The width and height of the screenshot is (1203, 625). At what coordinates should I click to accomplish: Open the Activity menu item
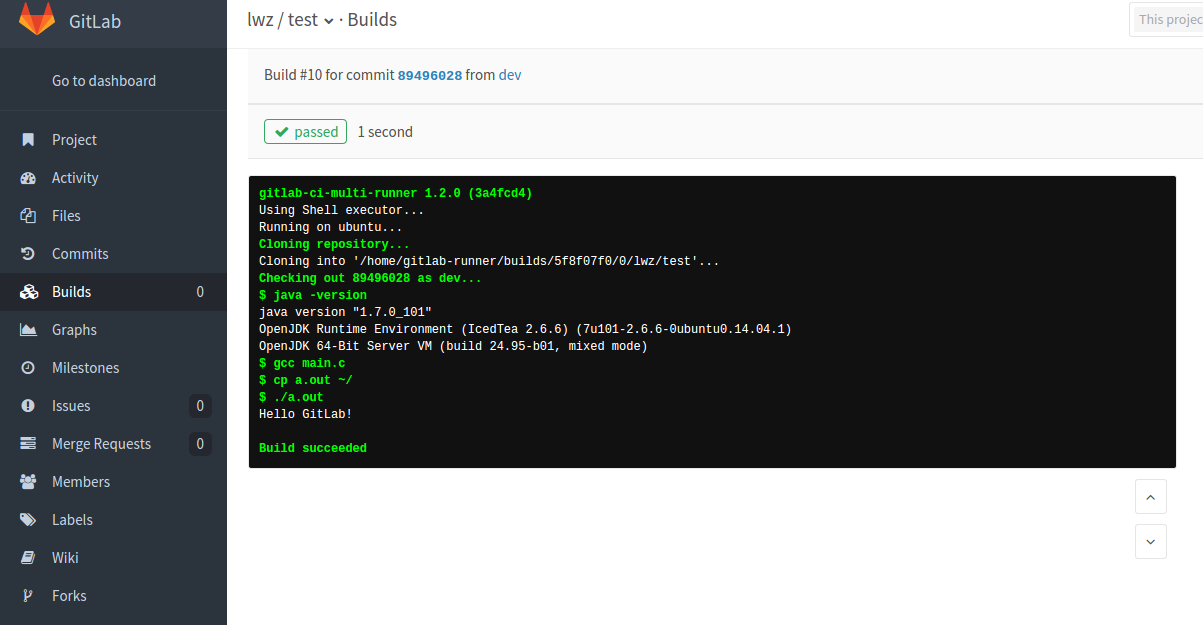click(x=113, y=178)
